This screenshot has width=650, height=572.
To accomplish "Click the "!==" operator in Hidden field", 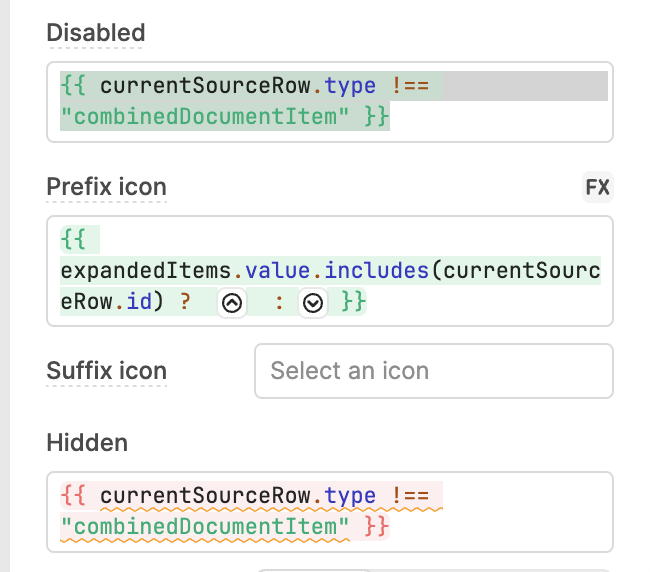I will tap(410, 495).
